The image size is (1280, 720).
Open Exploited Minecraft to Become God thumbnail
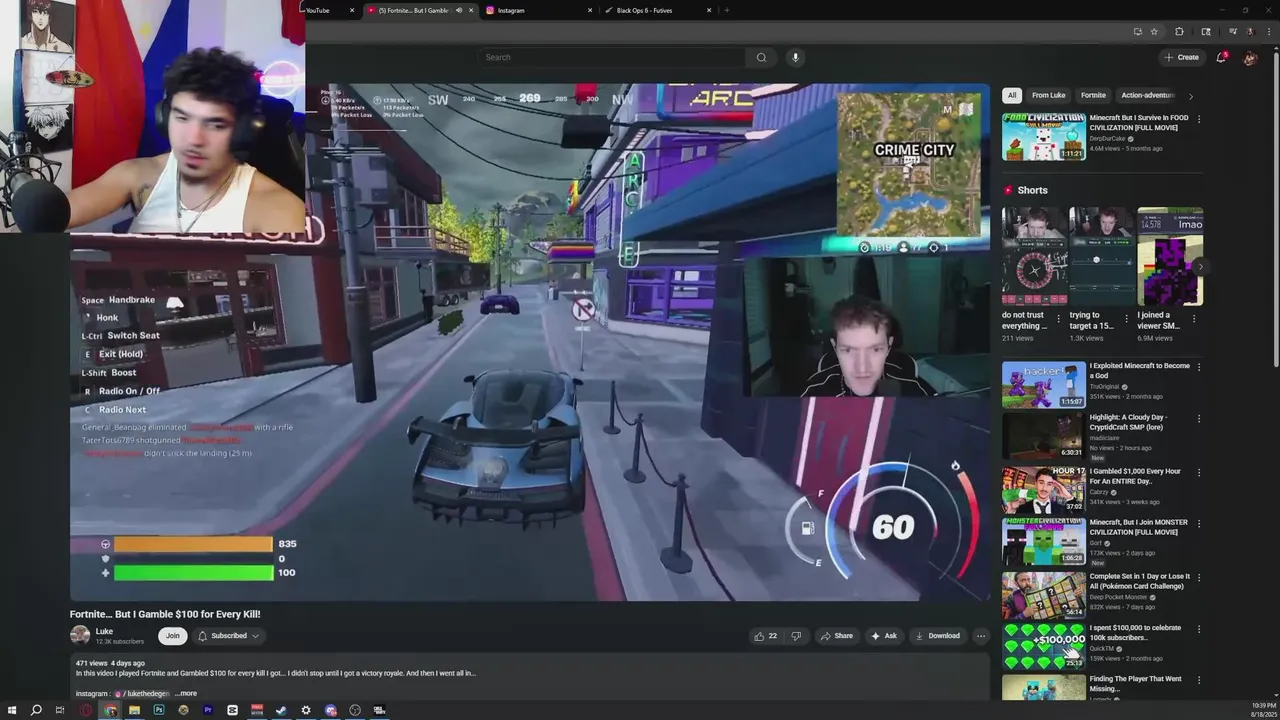click(1044, 384)
